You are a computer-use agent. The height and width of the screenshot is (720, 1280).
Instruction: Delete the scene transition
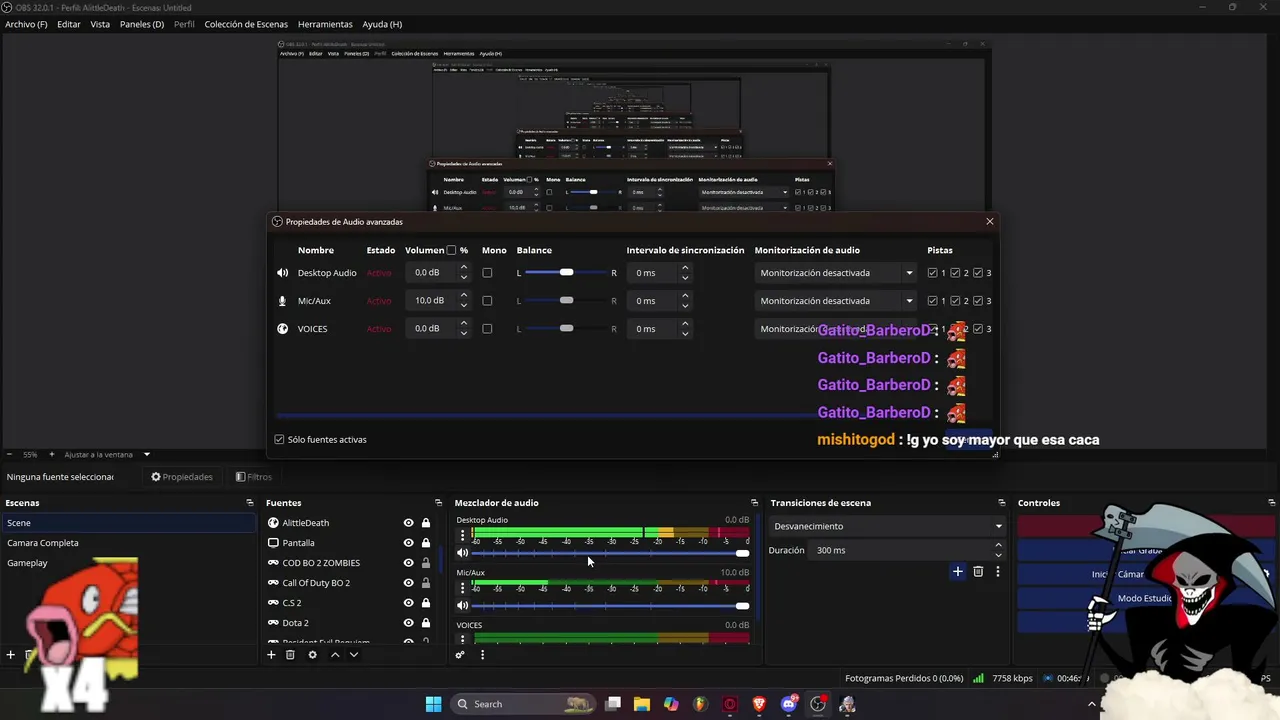[978, 571]
